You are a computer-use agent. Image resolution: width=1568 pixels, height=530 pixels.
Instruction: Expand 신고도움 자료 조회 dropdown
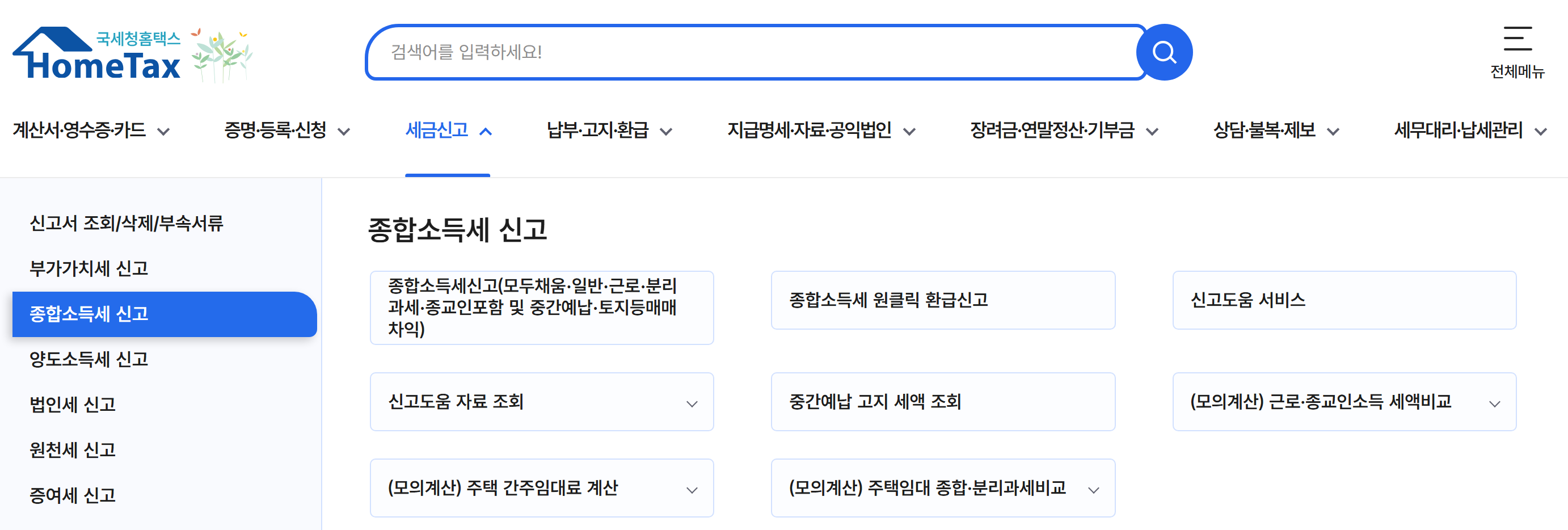[542, 401]
